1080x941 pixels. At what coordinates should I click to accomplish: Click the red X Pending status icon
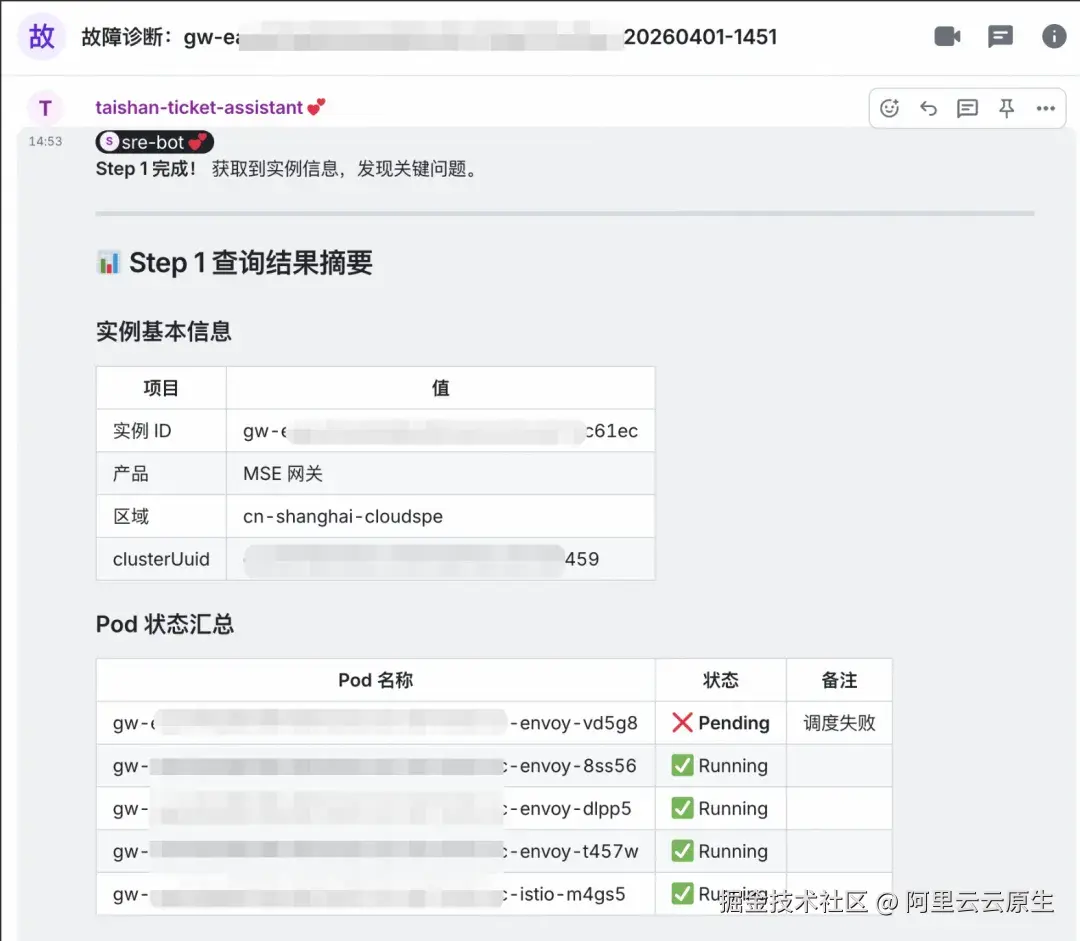coord(690,722)
